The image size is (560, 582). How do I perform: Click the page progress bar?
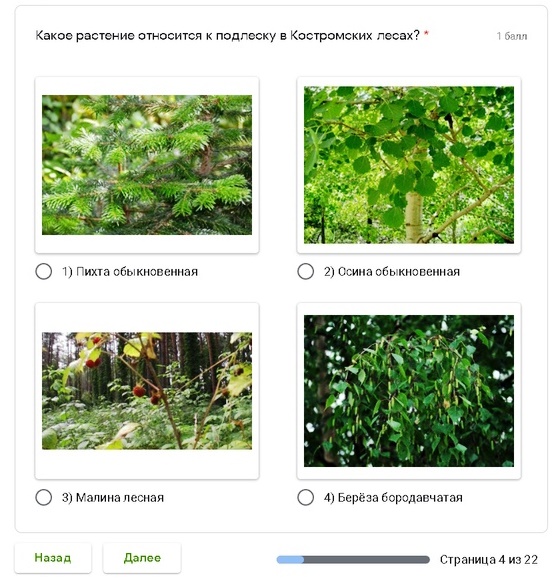(353, 559)
